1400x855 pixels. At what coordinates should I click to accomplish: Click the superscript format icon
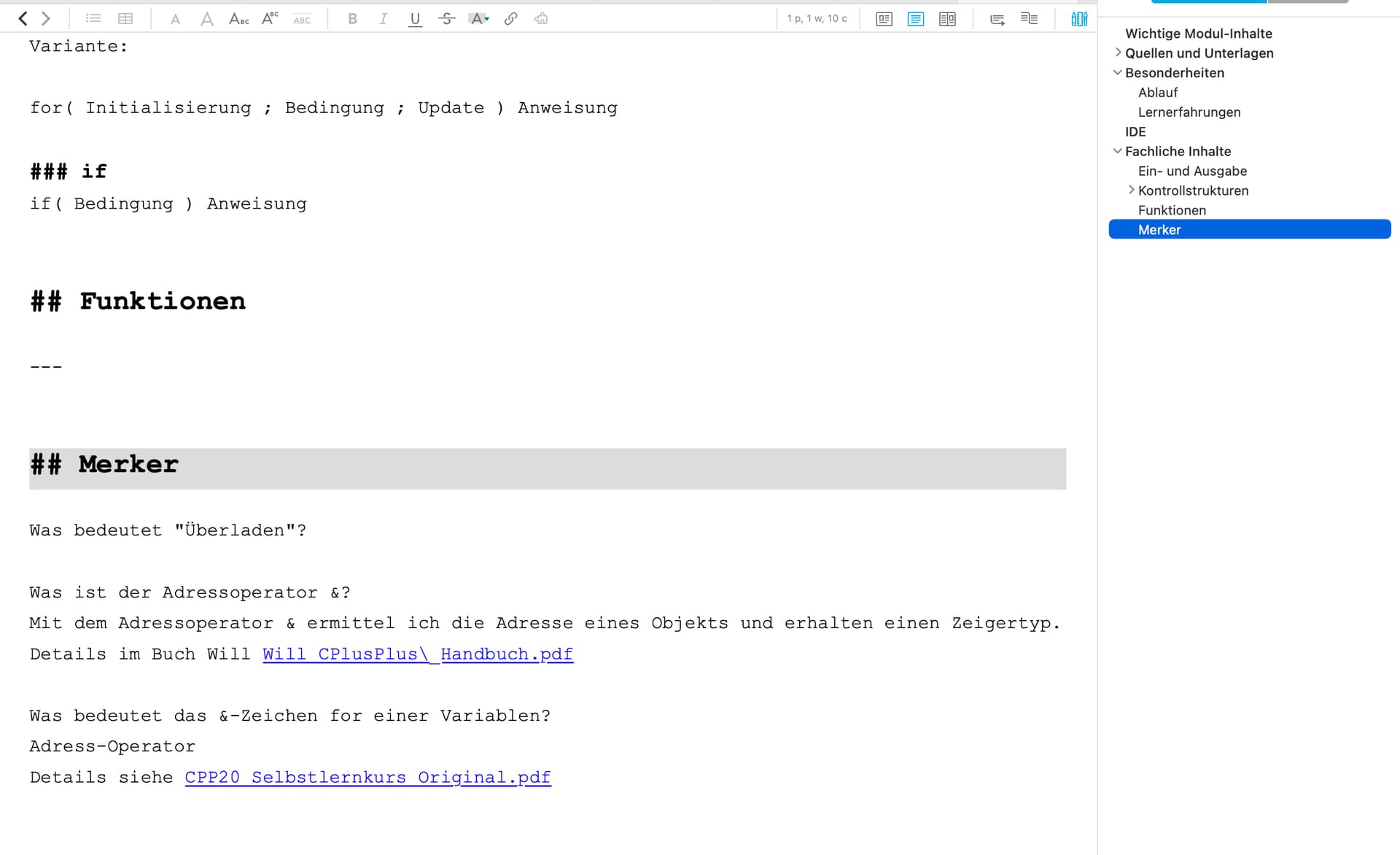270,19
